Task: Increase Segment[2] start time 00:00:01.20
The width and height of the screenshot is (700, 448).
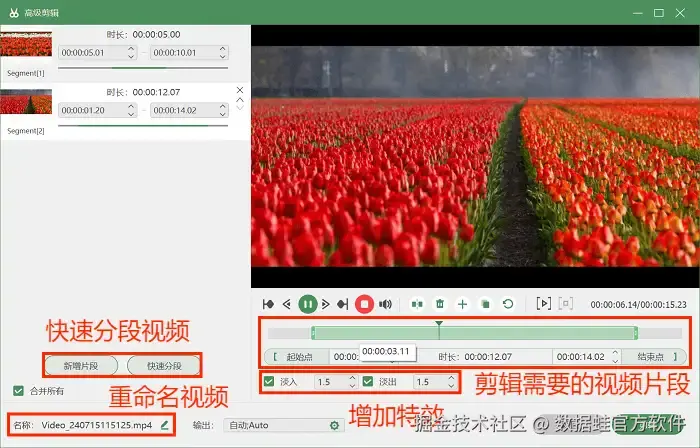Action: (x=131, y=106)
